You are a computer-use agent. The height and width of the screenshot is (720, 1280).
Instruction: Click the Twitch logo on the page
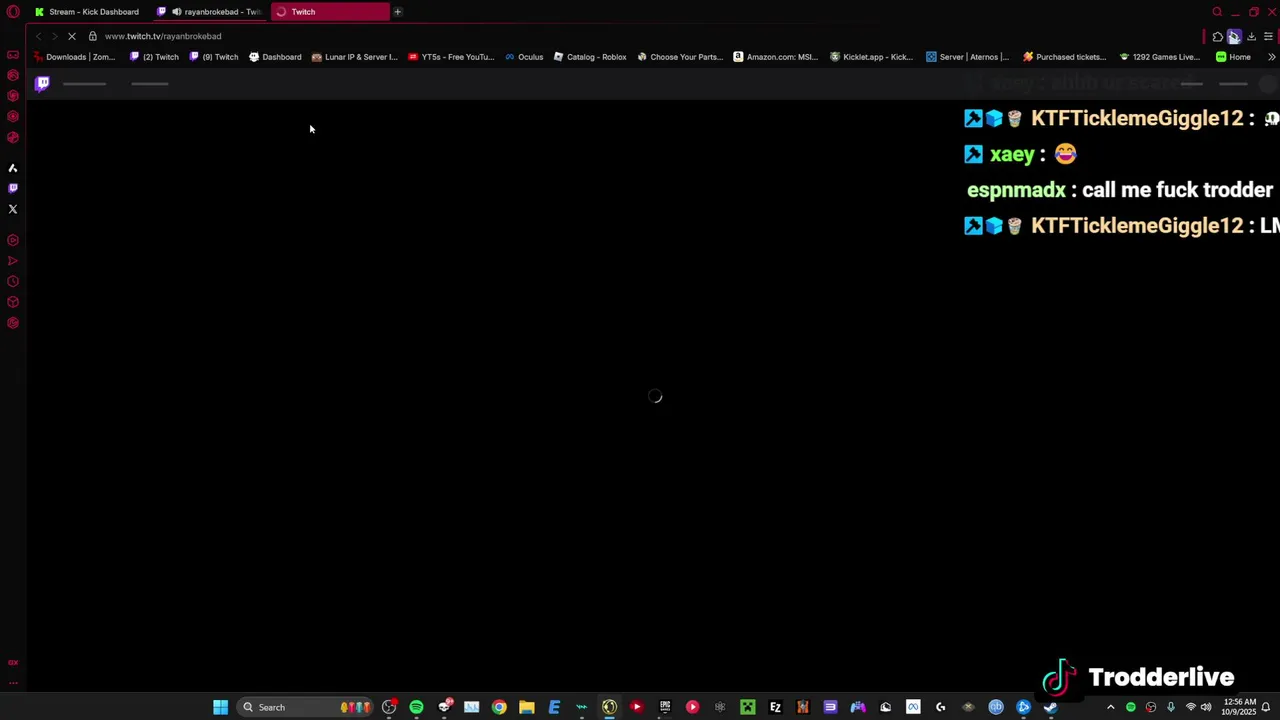[42, 84]
